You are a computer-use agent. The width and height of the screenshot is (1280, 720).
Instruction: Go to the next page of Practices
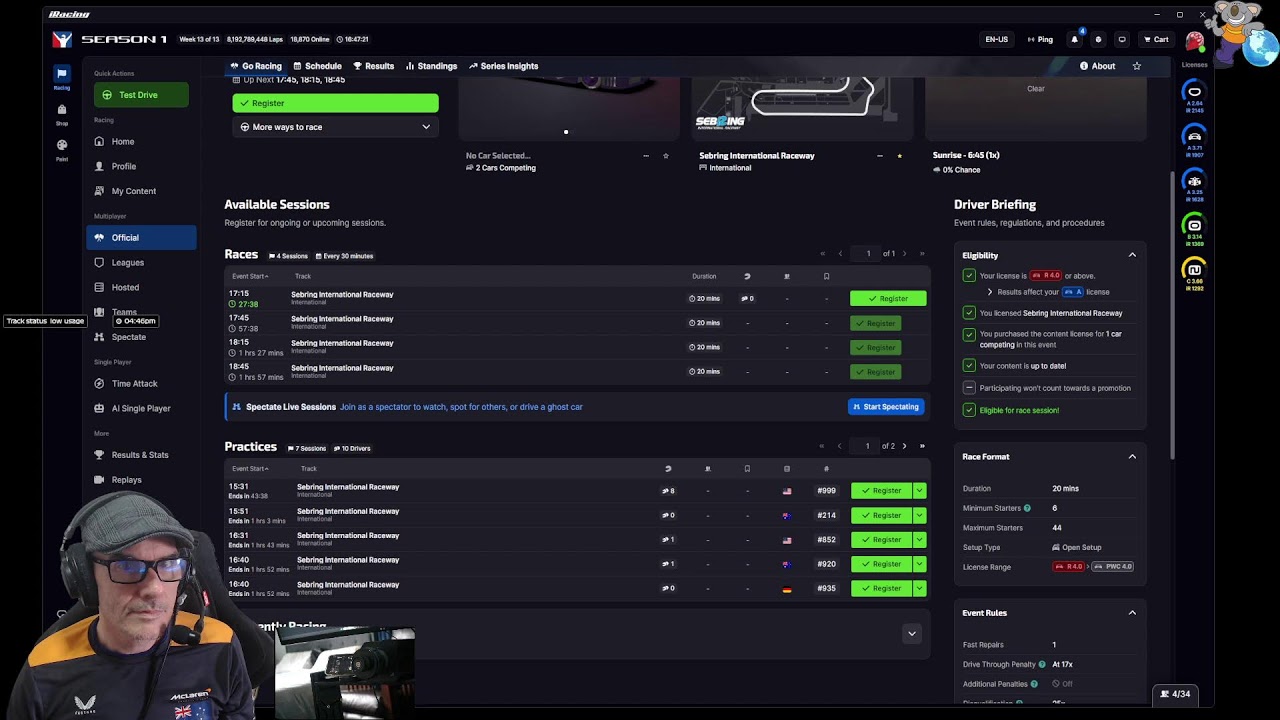(x=905, y=446)
